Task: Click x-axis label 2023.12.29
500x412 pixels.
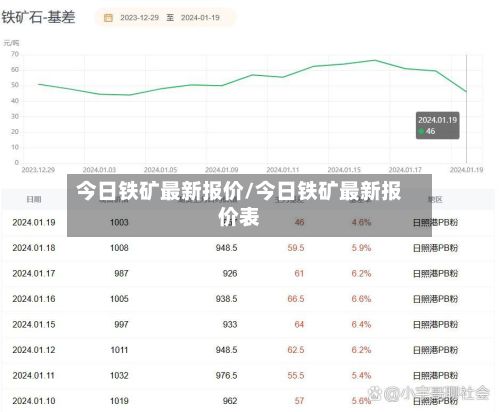Action: pos(38,170)
